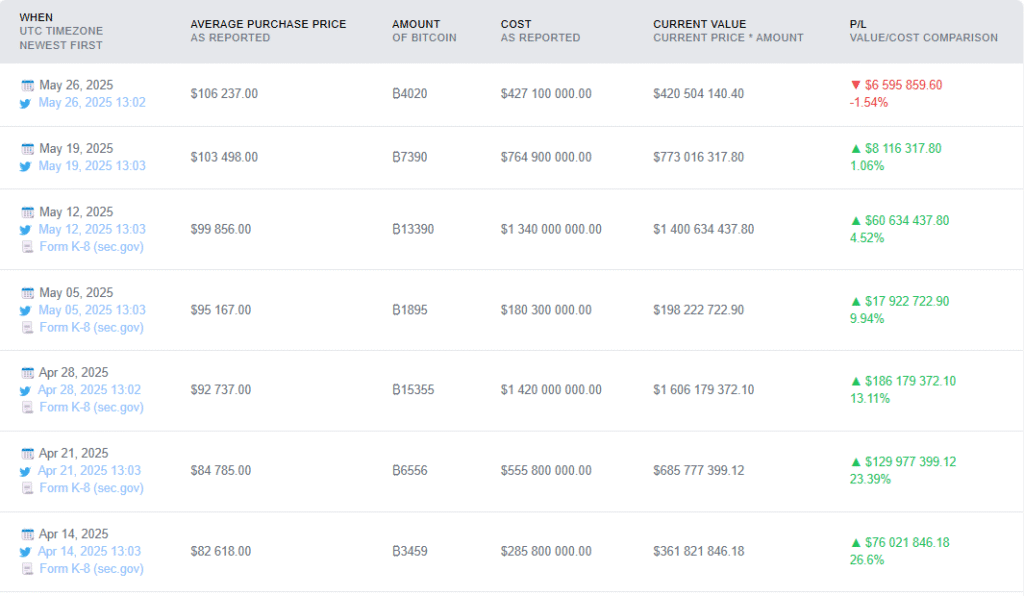
Task: Click the calendar icon beside Apr 14, 2025
Action: point(27,535)
